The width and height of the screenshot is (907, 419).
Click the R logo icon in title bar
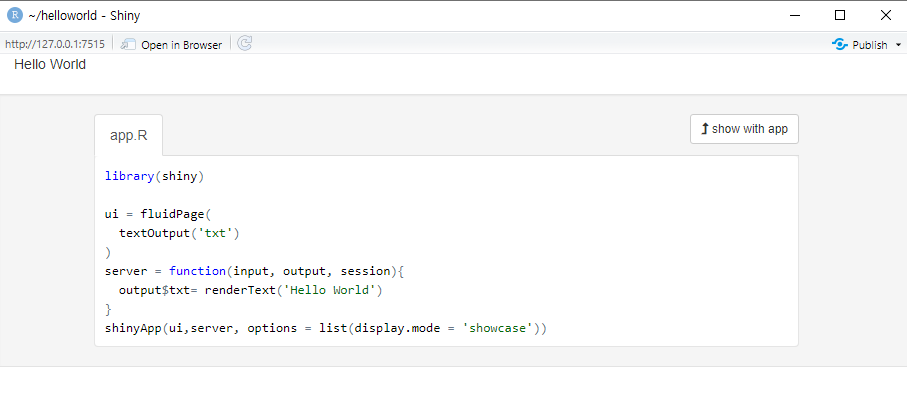[x=15, y=16]
